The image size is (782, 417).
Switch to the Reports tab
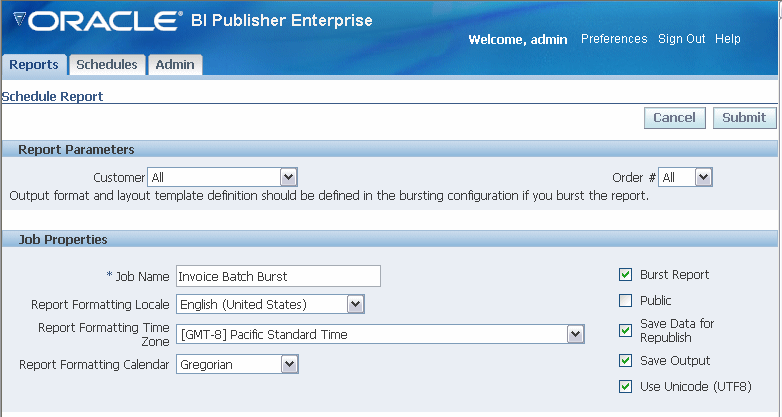click(x=34, y=65)
